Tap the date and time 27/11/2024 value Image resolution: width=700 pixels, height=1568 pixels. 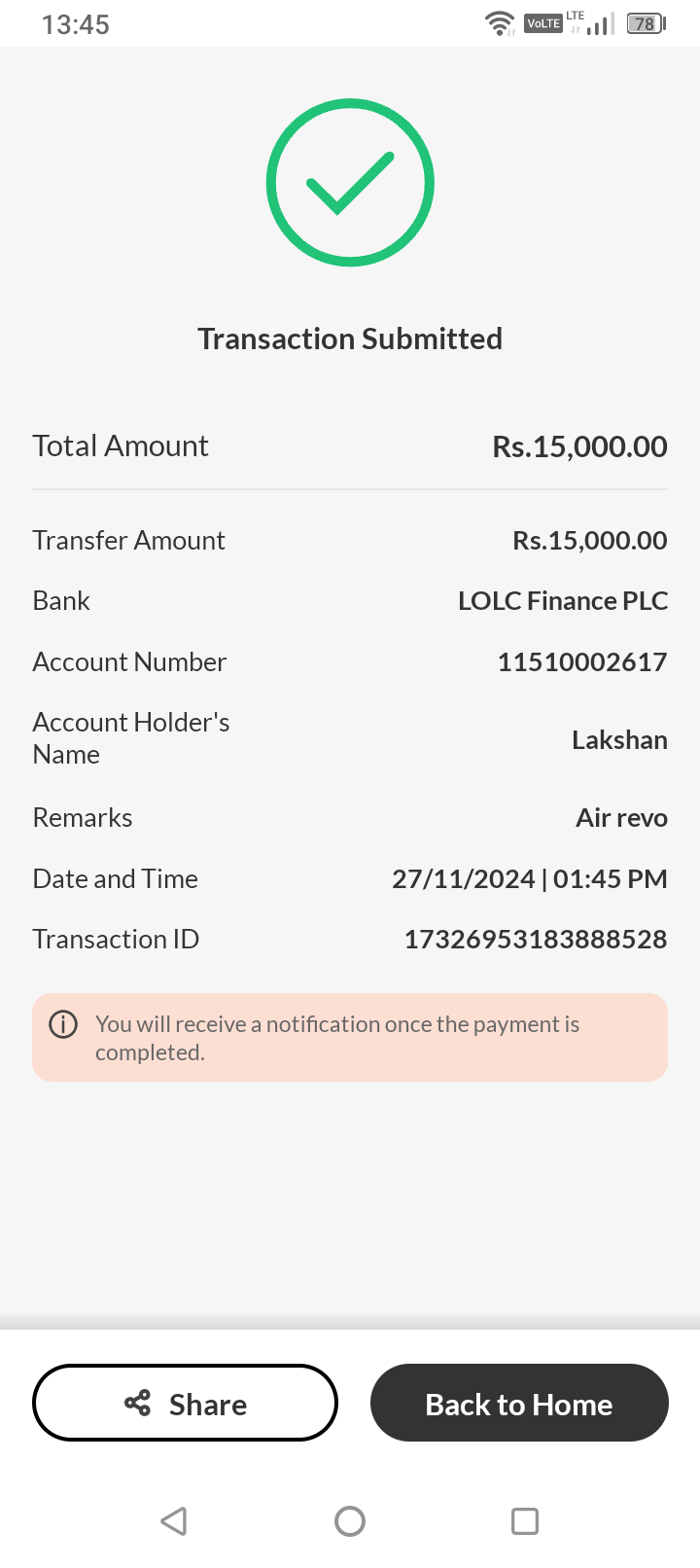(530, 878)
